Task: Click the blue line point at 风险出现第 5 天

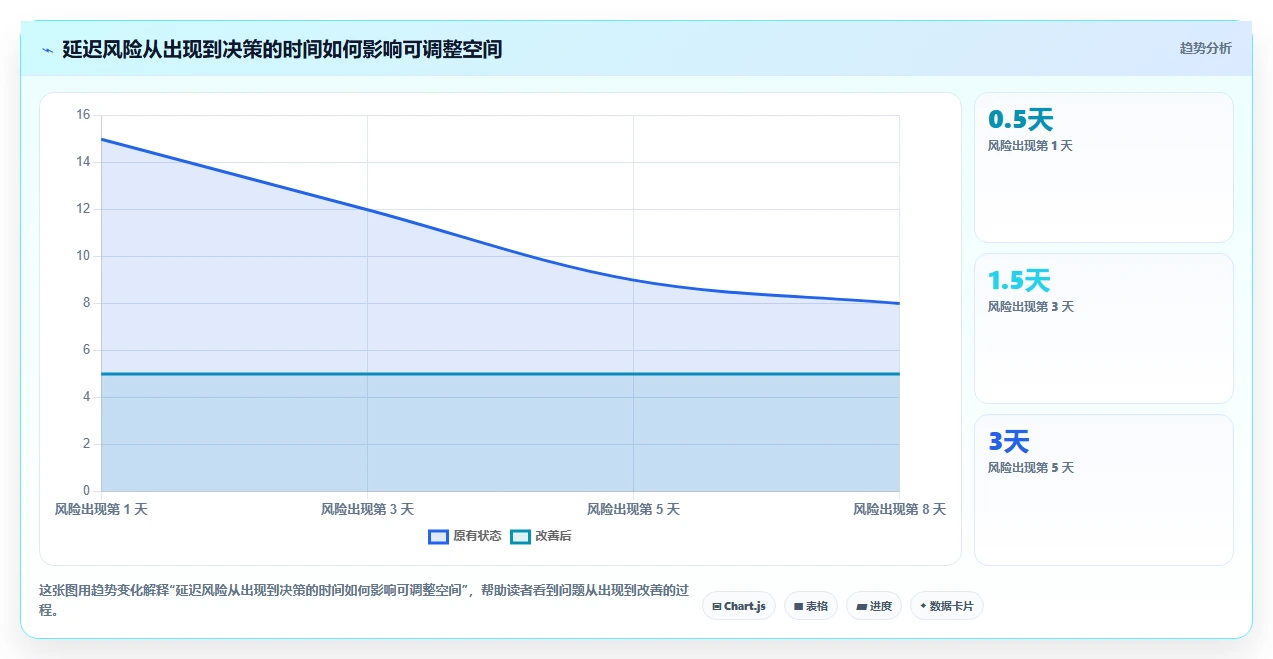Action: tap(633, 280)
